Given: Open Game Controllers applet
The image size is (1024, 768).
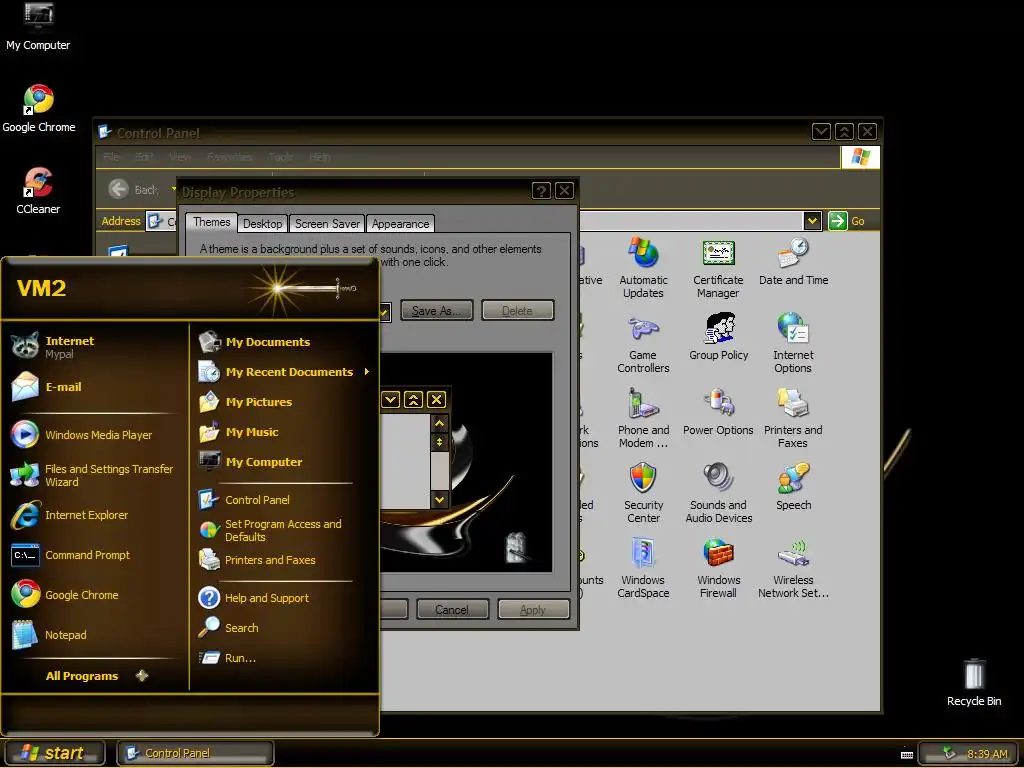Looking at the screenshot, I should [643, 344].
